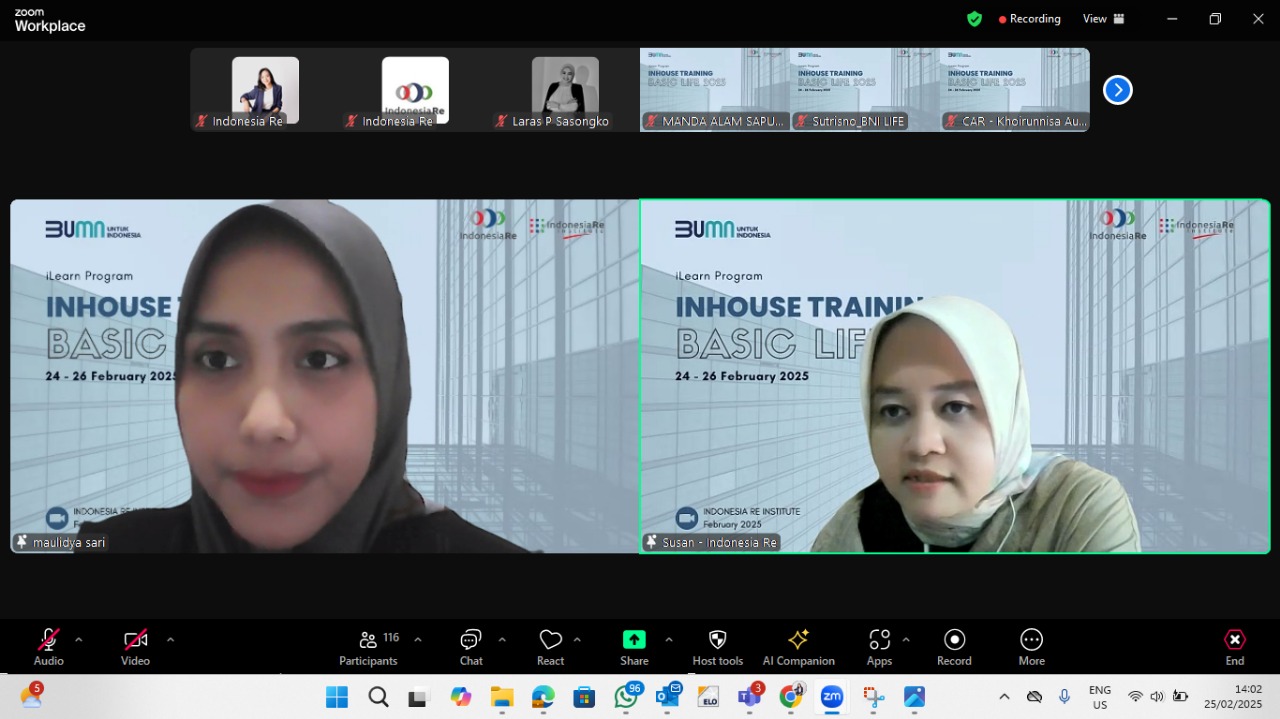Image resolution: width=1280 pixels, height=719 pixels.
Task: End the meeting with End button
Action: 1235,647
